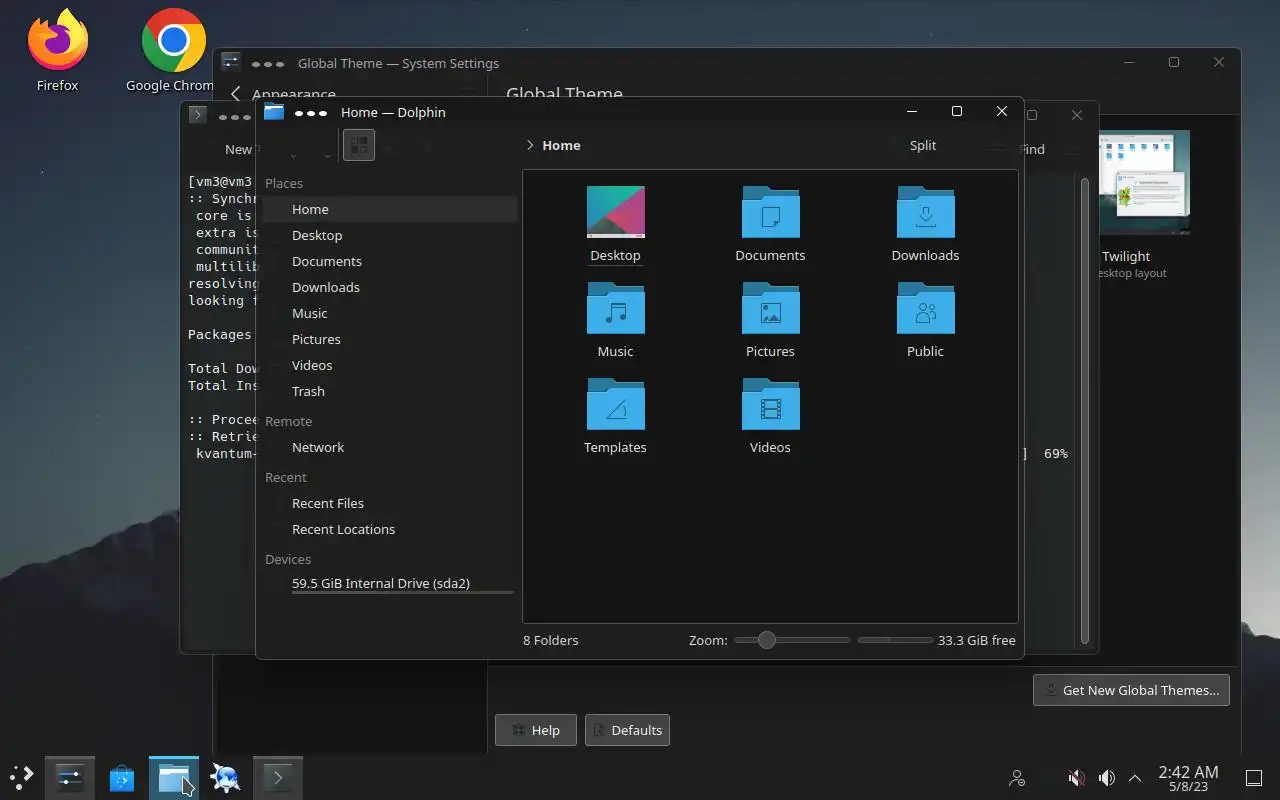Expand the chevron before Home breadcrumb
1280x800 pixels.
pyautogui.click(x=529, y=145)
